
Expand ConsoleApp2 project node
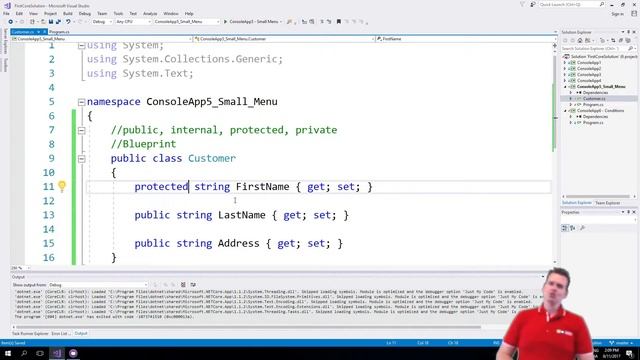point(565,69)
